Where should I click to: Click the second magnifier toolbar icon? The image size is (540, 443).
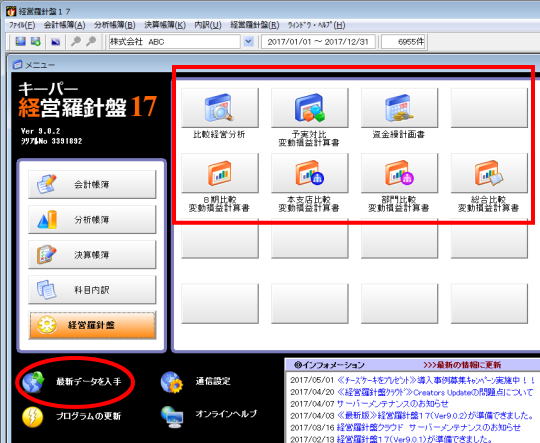coord(91,42)
